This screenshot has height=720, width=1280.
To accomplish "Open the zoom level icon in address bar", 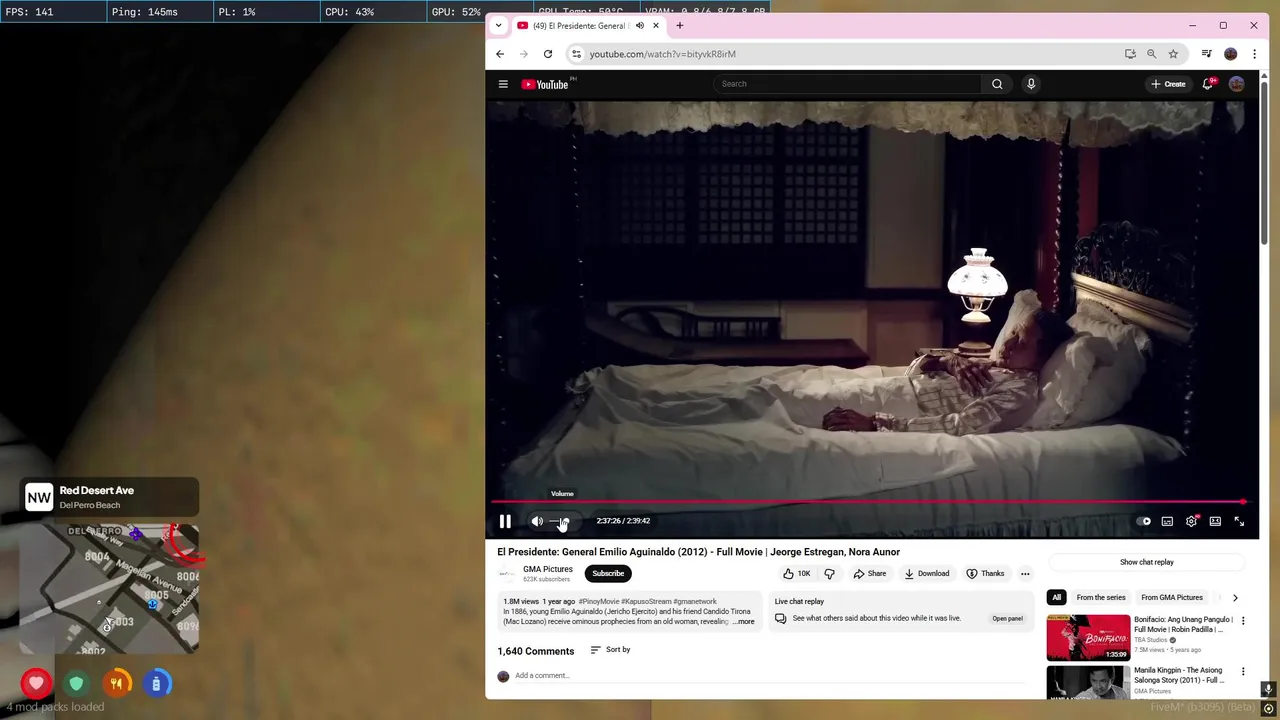I will 1152,54.
